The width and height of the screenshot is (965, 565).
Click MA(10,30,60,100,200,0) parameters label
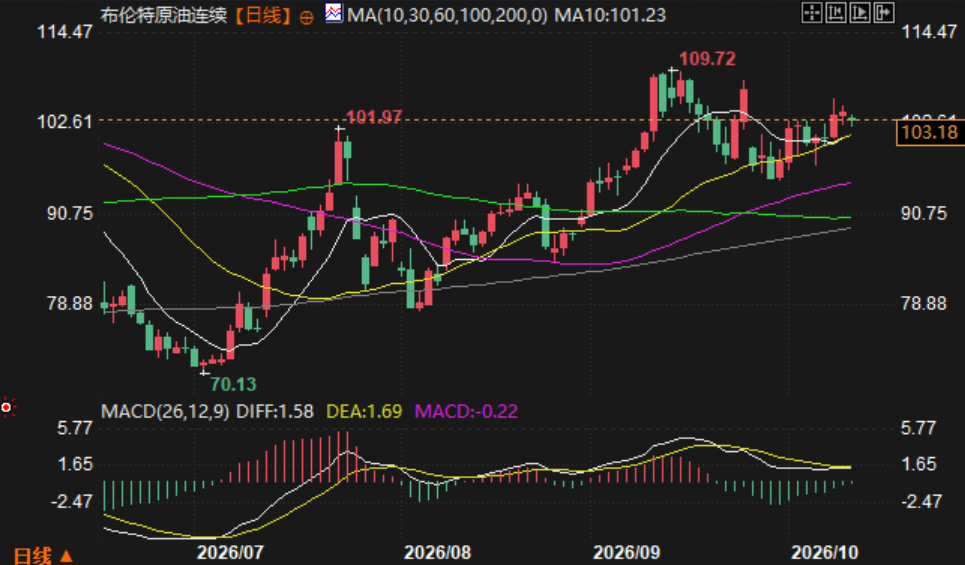(447, 15)
